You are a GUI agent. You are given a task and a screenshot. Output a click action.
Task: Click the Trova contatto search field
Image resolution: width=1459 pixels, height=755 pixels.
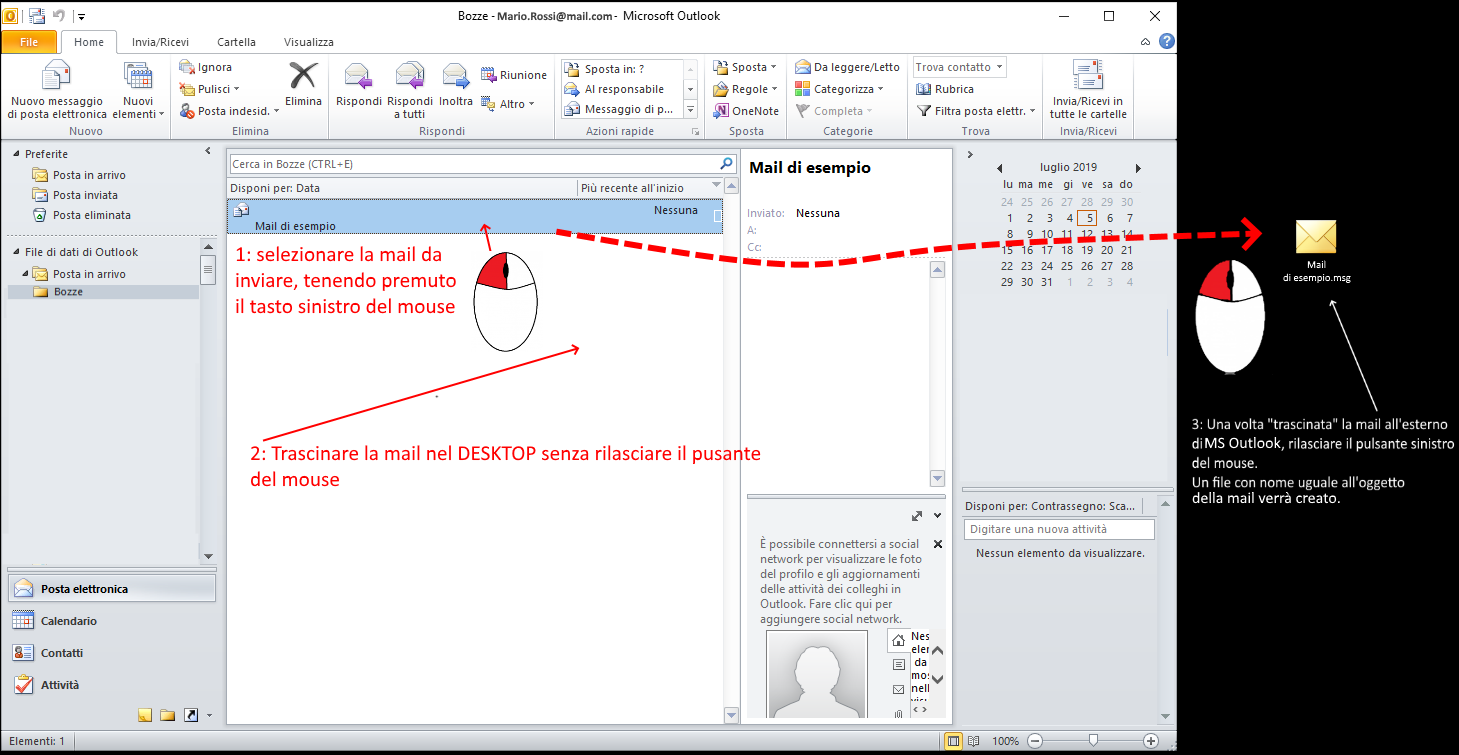coord(959,67)
